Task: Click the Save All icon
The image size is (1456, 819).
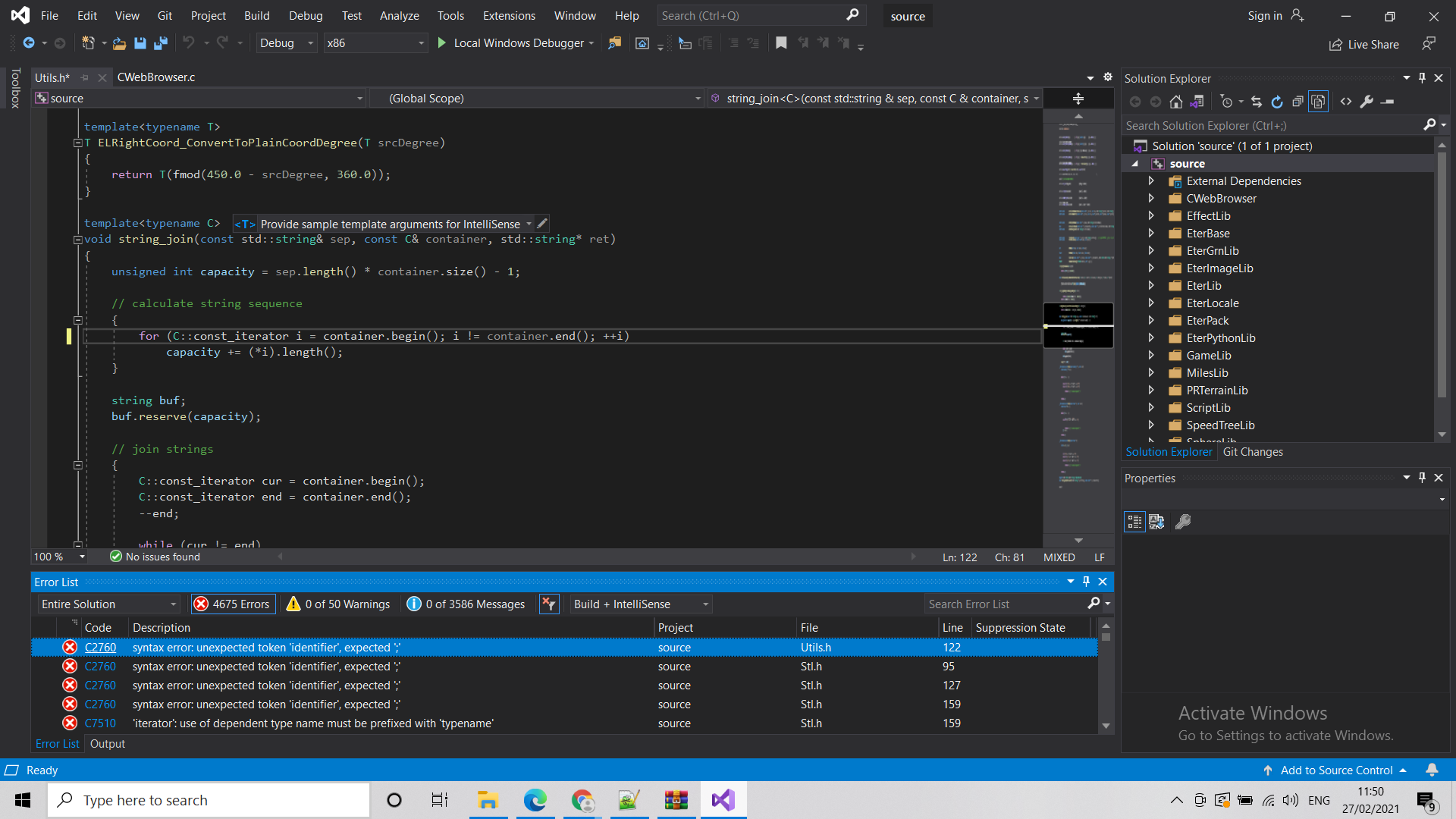Action: pos(160,43)
